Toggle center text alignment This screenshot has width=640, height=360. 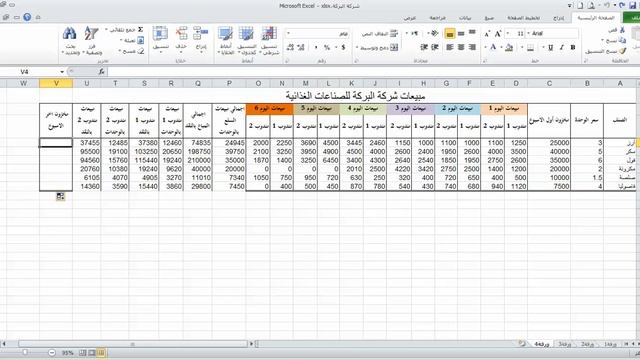tap(461, 47)
